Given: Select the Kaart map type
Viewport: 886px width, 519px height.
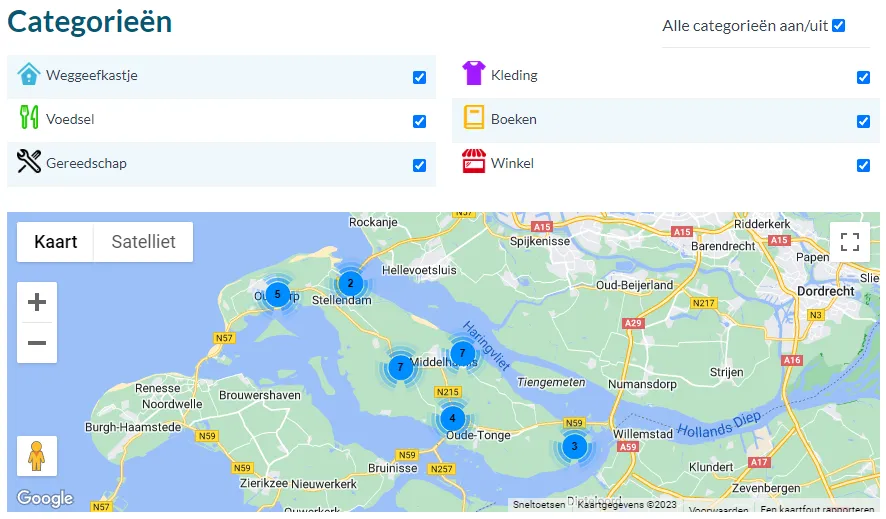Looking at the screenshot, I should click(56, 242).
